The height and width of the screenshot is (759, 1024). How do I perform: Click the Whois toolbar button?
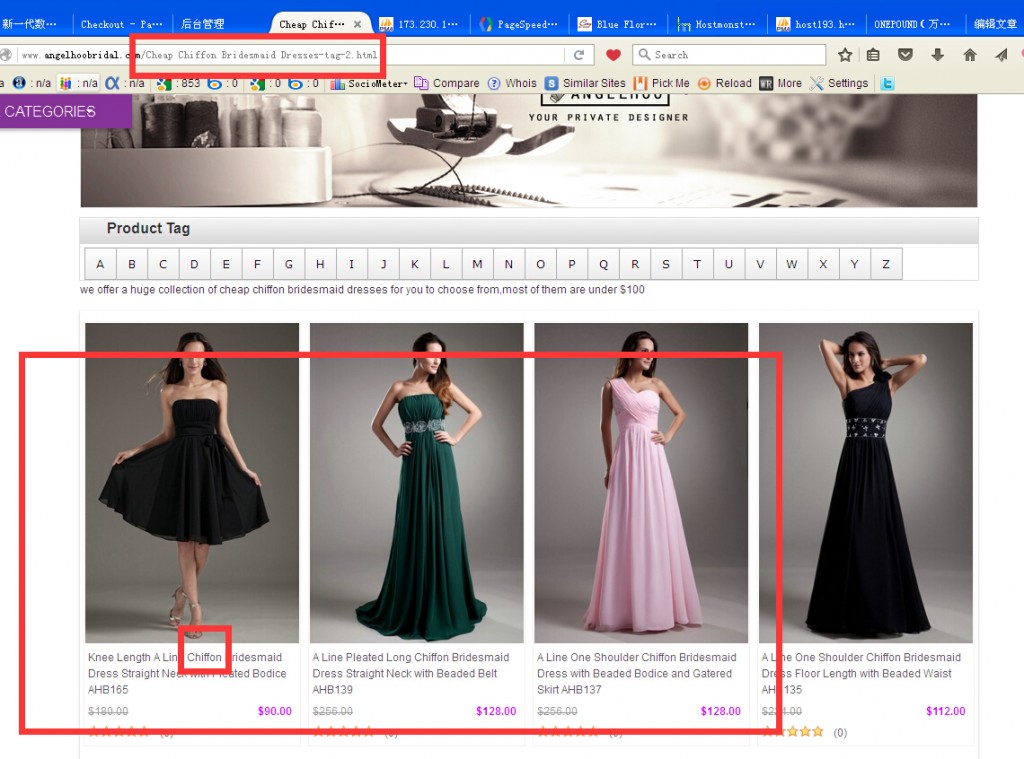512,84
